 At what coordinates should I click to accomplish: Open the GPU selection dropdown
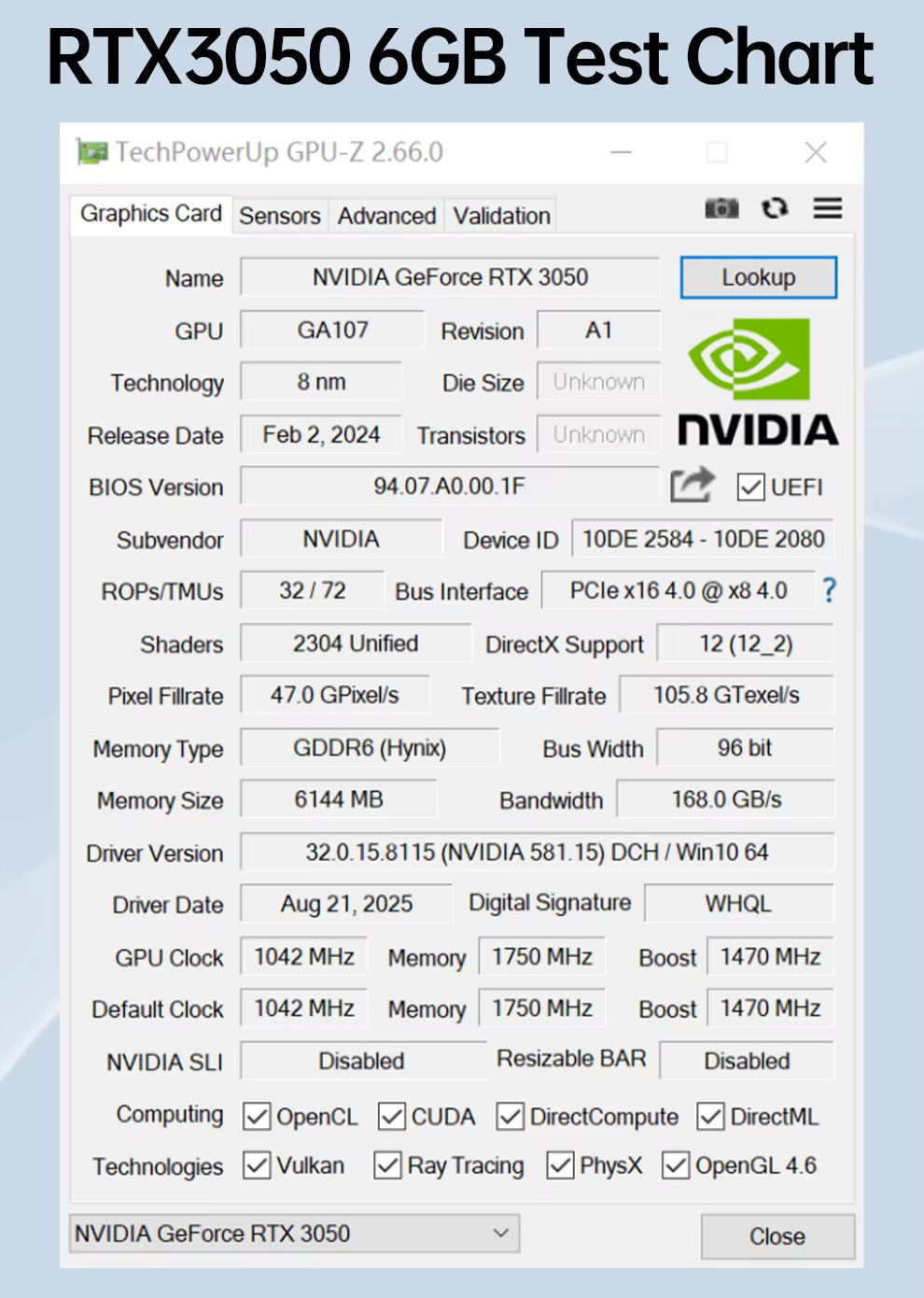[294, 1234]
